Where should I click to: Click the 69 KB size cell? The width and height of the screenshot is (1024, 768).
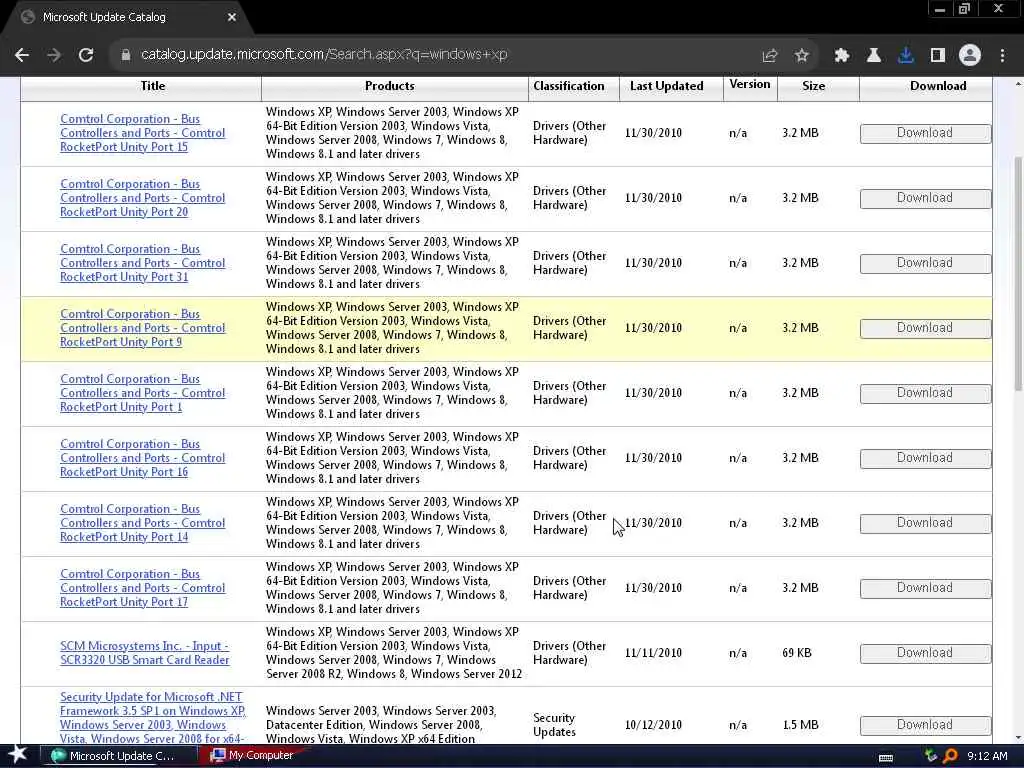tap(797, 652)
